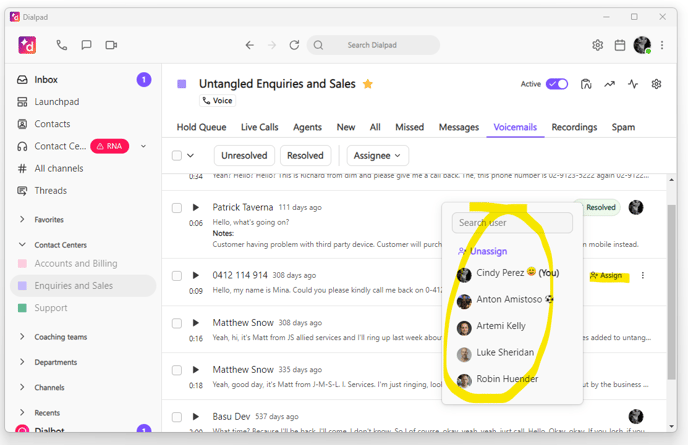This screenshot has width=688, height=445.
Task: Expand the Recents section
Action: [22, 413]
